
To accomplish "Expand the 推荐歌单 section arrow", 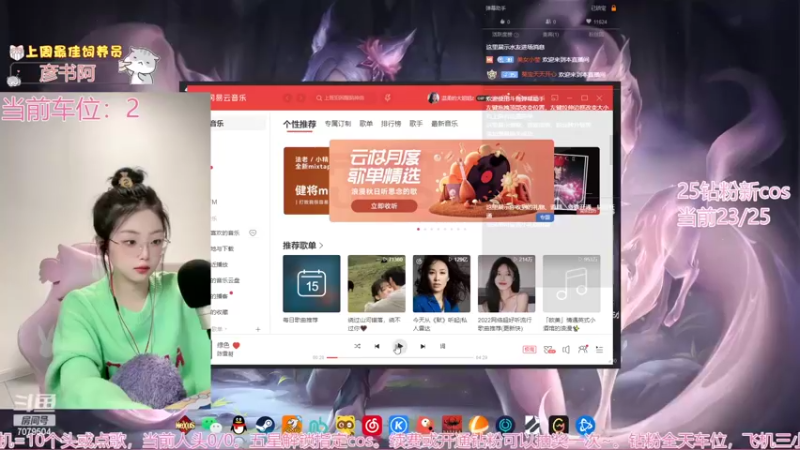I will [x=321, y=246].
